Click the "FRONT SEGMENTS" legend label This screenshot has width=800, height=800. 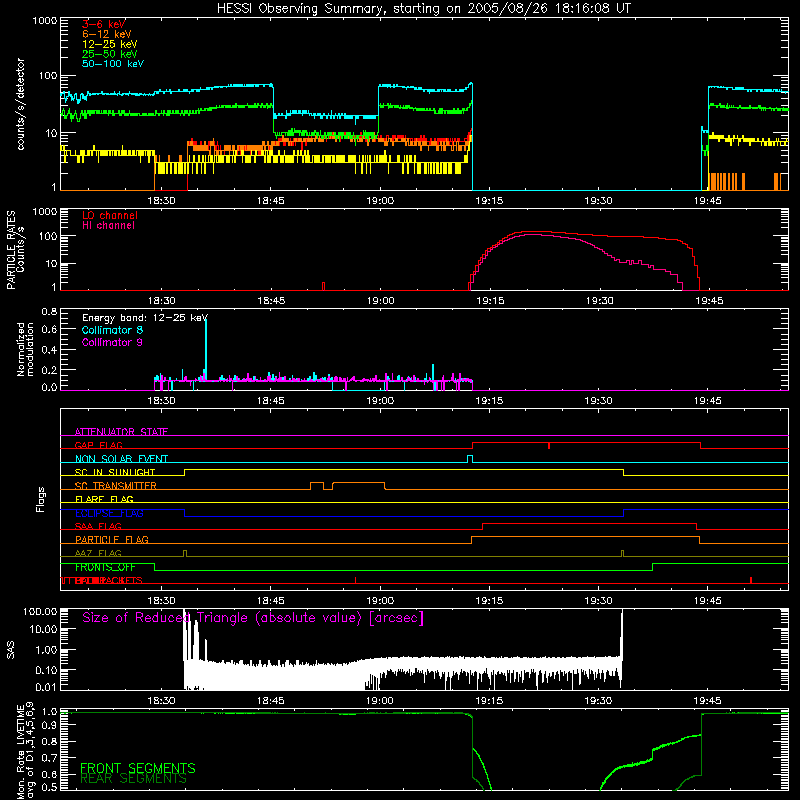pyautogui.click(x=137, y=768)
